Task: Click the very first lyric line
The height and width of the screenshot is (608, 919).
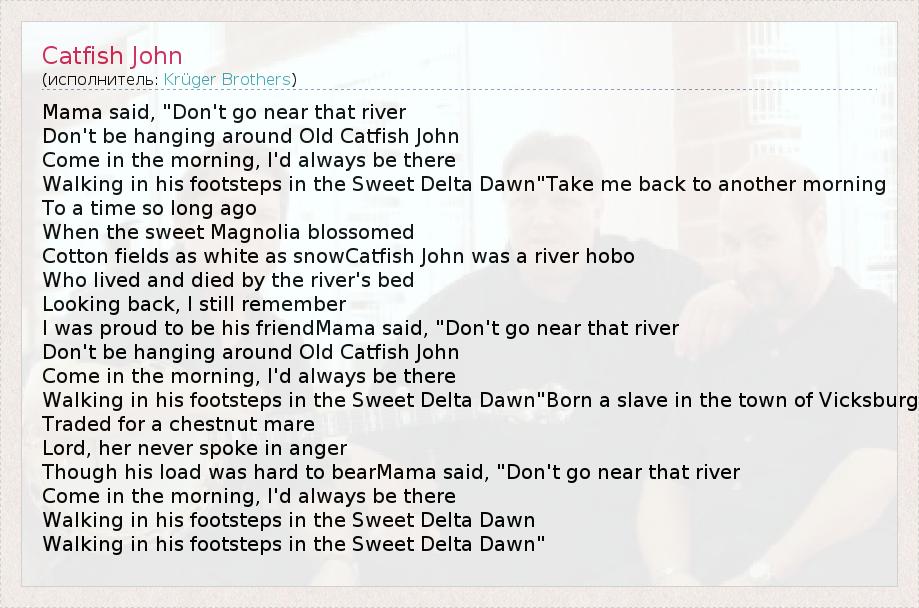Action: point(224,112)
